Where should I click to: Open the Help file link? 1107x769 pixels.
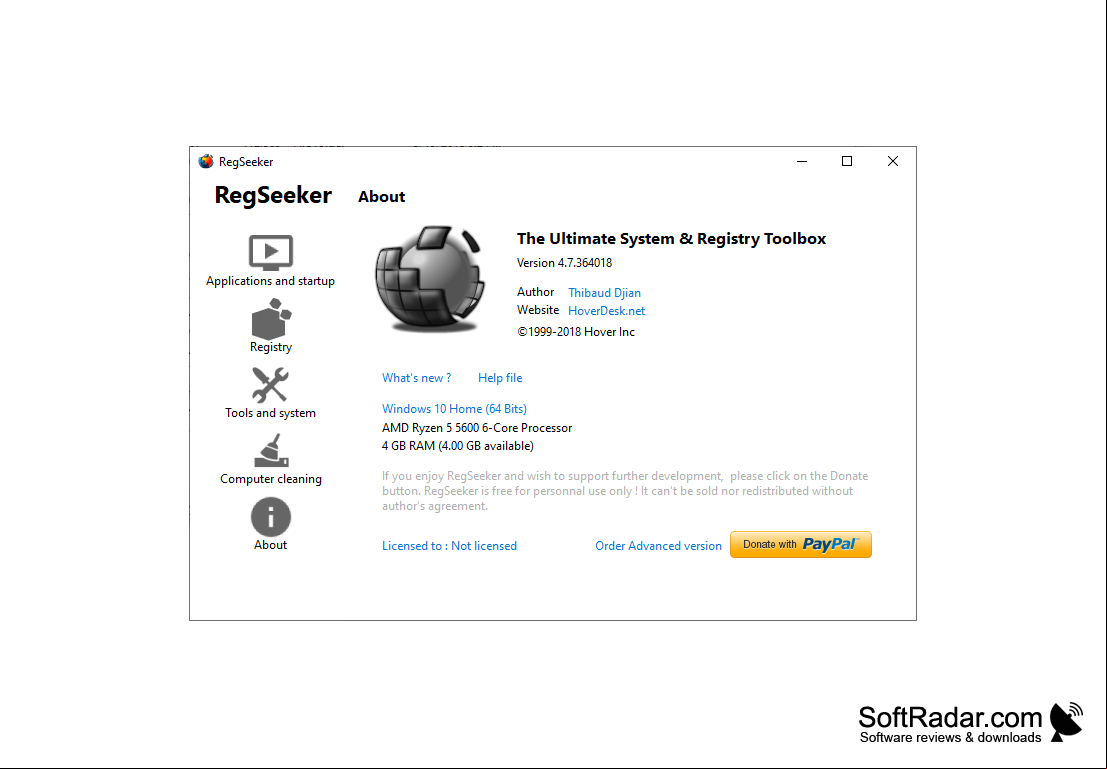[x=500, y=378]
